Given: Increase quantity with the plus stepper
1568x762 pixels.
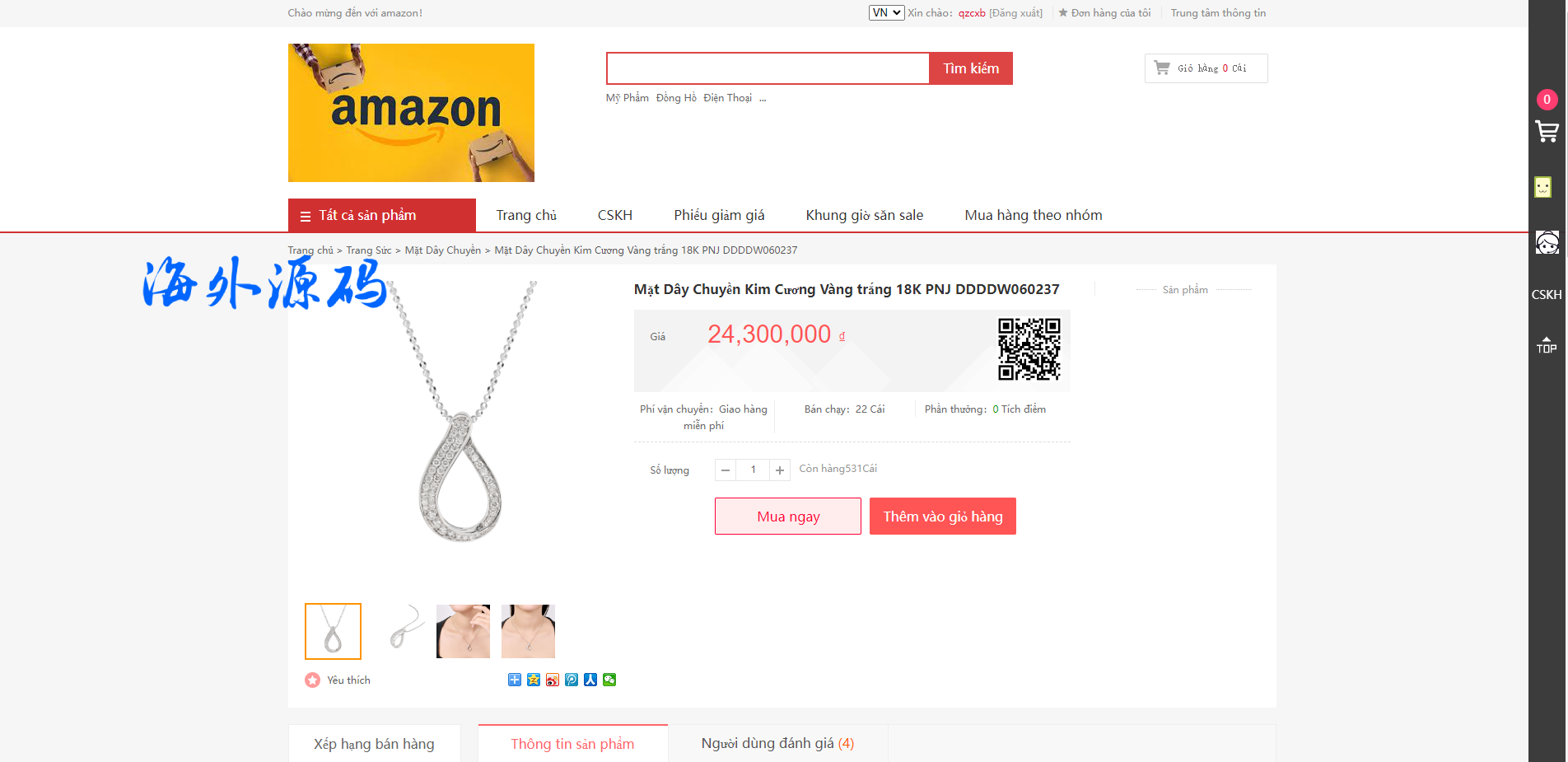Looking at the screenshot, I should 780,470.
